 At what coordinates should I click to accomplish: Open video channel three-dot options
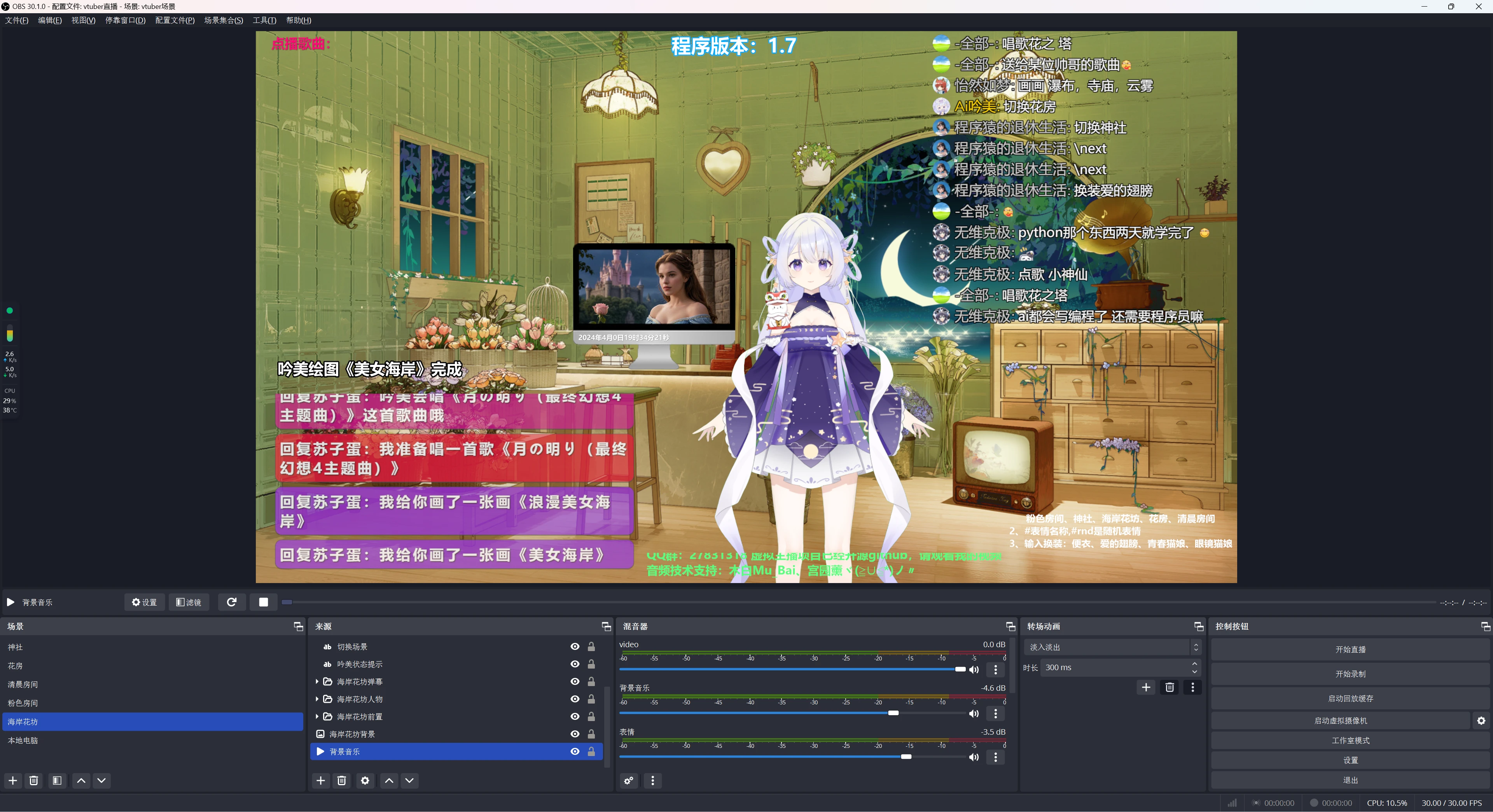click(x=996, y=669)
